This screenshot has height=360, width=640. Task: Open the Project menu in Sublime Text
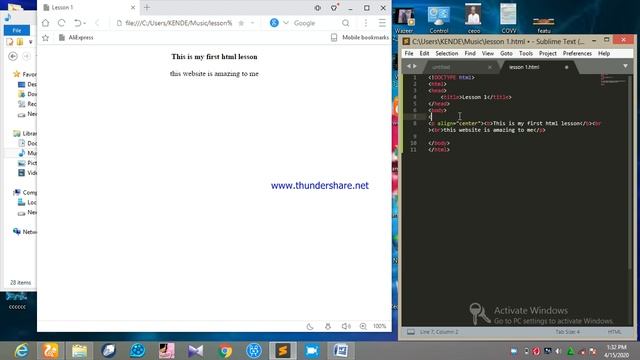tap(548, 53)
